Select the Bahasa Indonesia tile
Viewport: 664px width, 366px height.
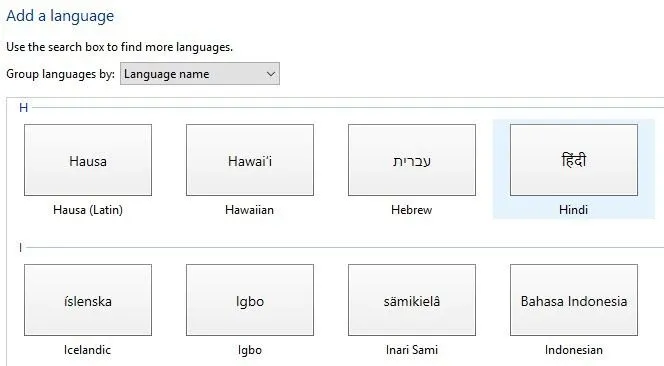tap(574, 300)
